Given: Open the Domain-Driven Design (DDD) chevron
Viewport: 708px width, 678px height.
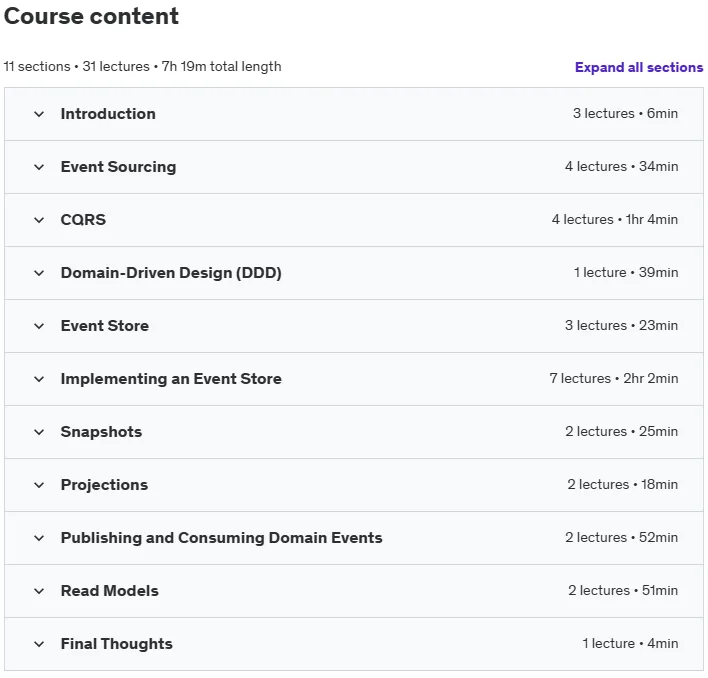Looking at the screenshot, I should click(x=39, y=273).
